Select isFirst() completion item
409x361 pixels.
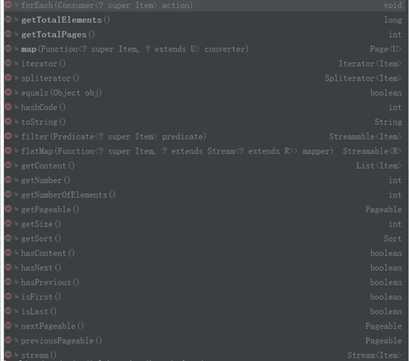[204, 297]
